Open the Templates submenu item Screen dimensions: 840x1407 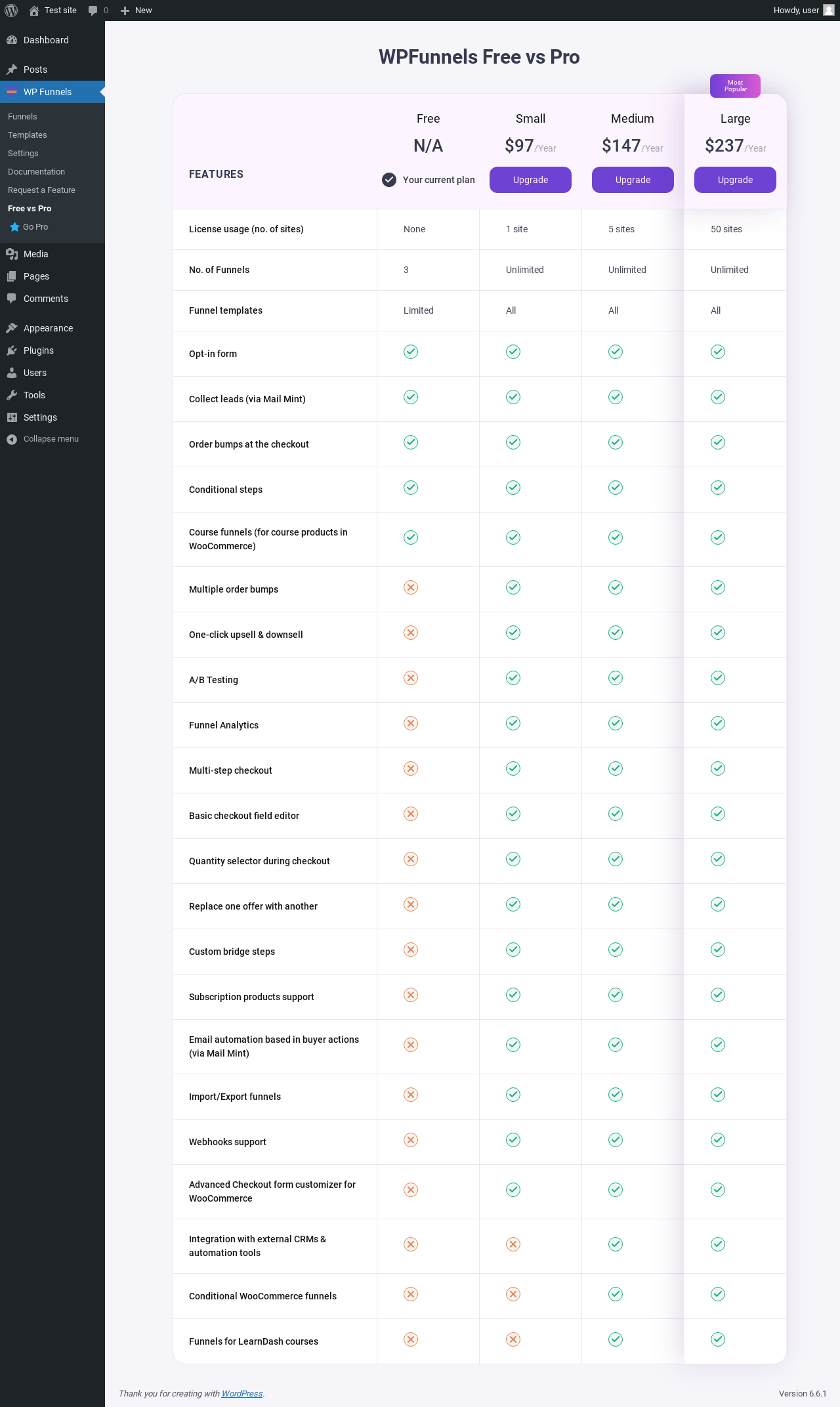click(x=28, y=135)
